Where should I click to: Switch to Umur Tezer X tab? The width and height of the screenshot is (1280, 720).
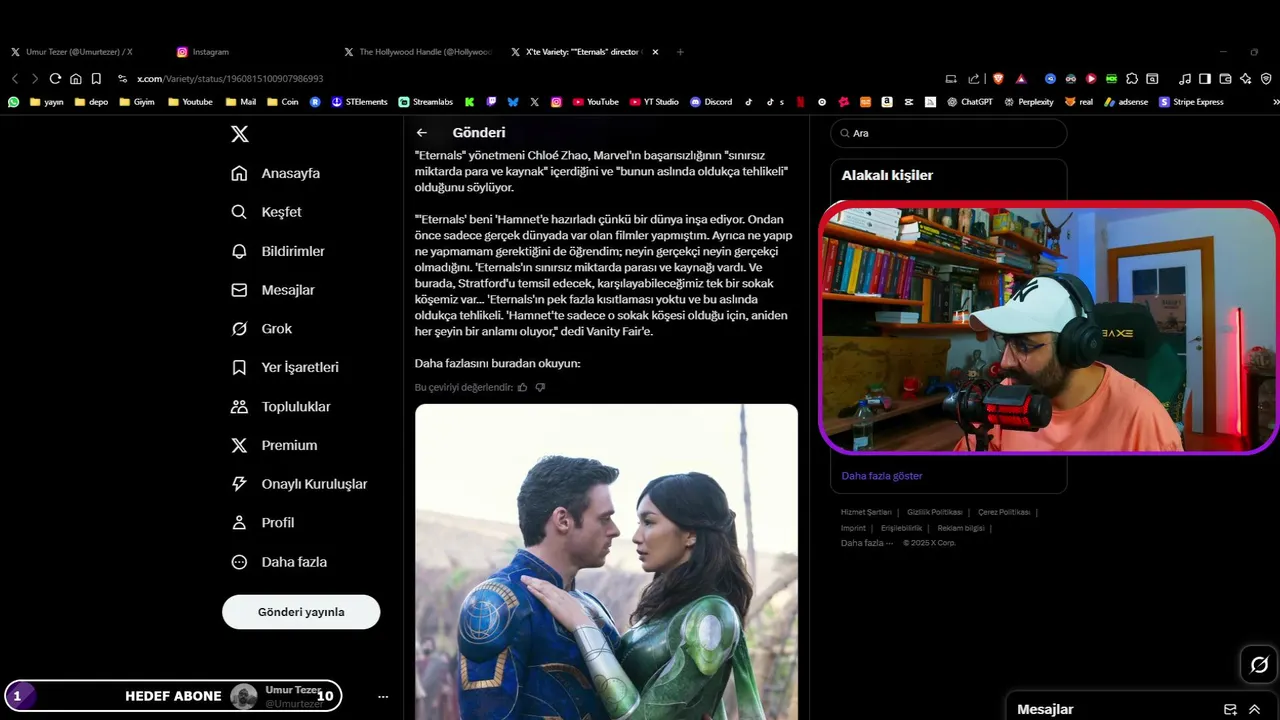[71, 52]
